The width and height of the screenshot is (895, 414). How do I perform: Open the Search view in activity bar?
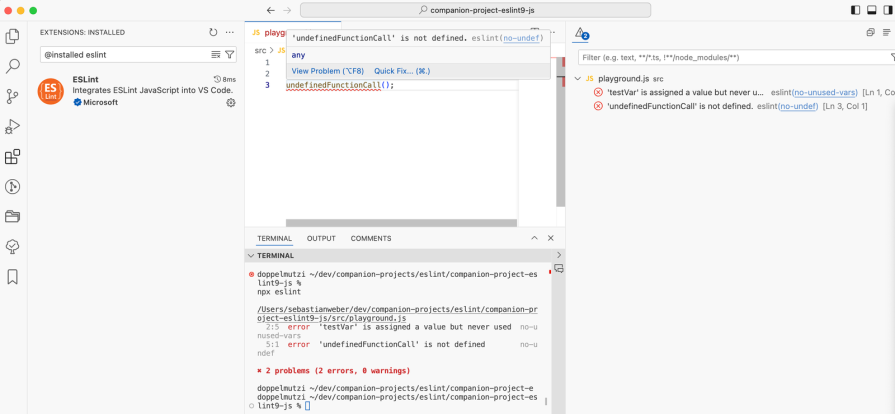[13, 66]
